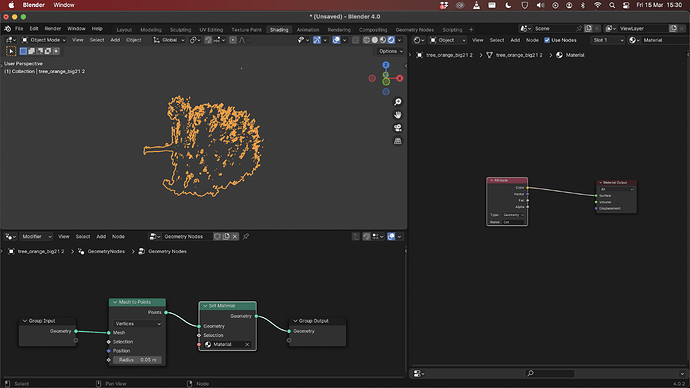The height and width of the screenshot is (388, 690).
Task: Click the extend-selection mode icon in viewport toolbar
Action: point(32,51)
